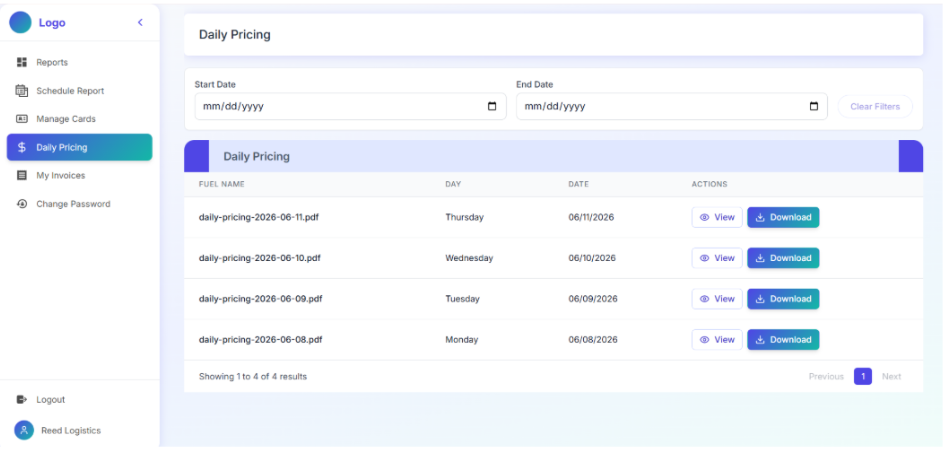The image size is (943, 451).
Task: Click the 06/09/2026 date cell
Action: point(592,299)
